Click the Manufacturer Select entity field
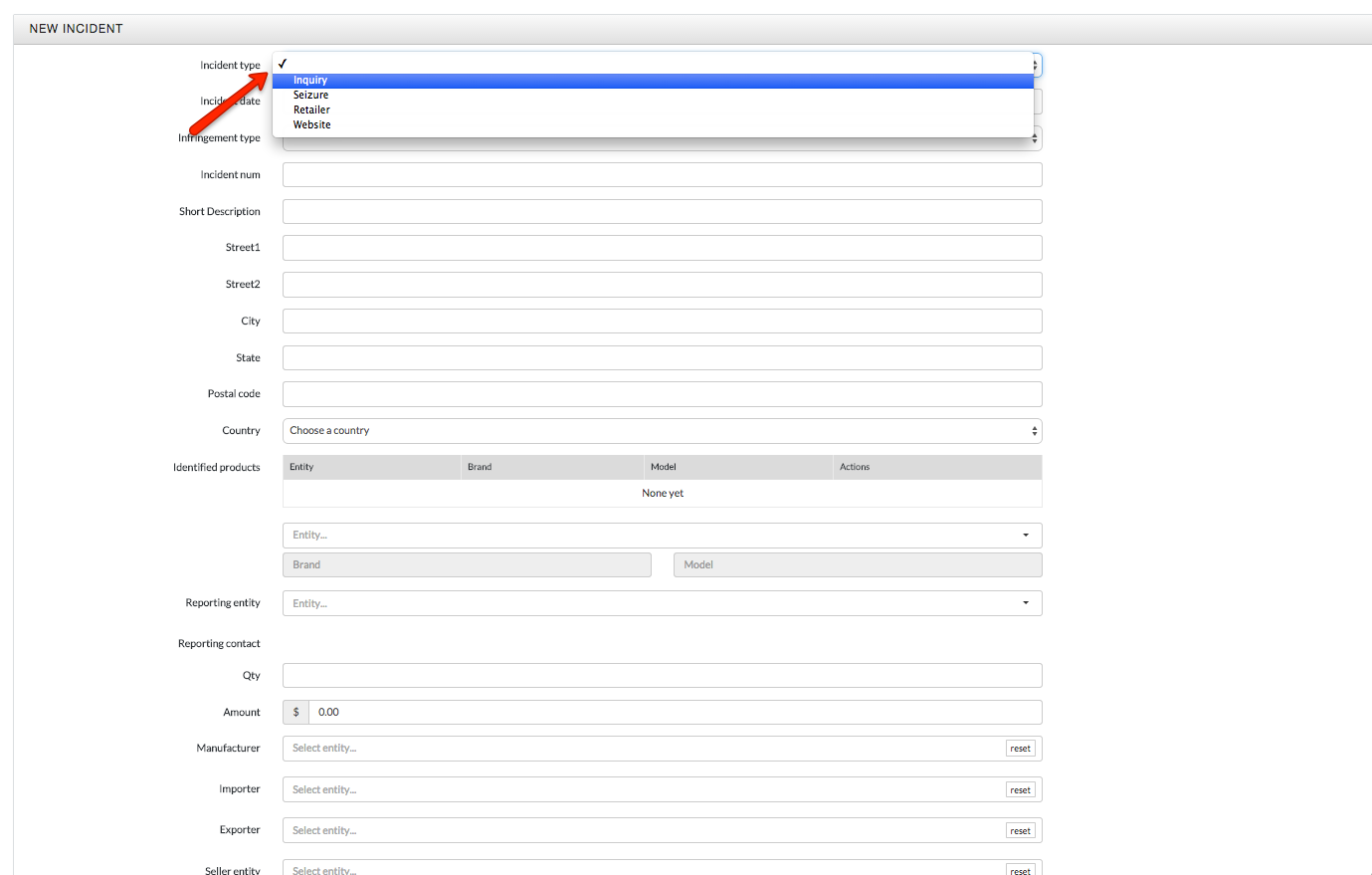 tap(642, 749)
